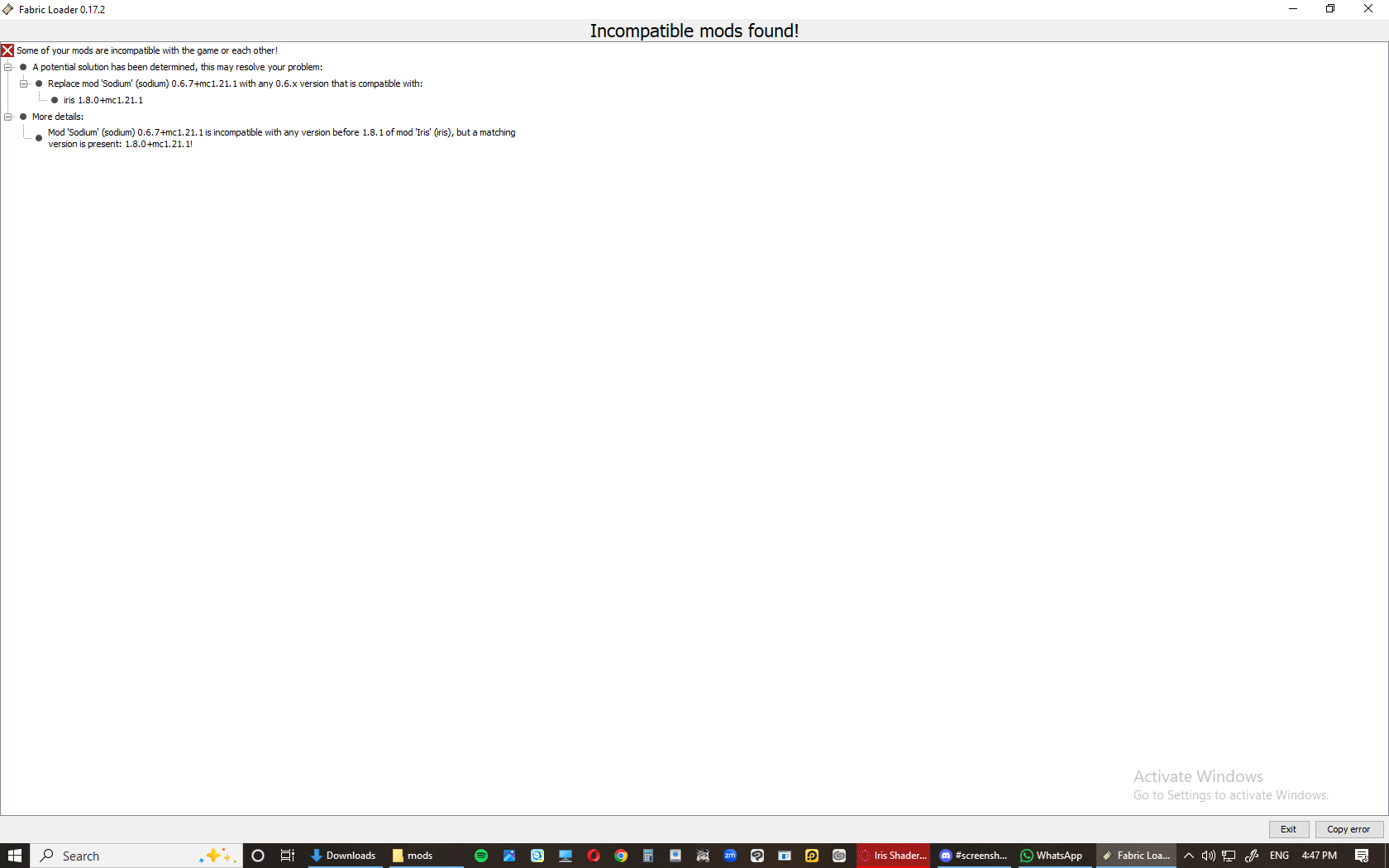This screenshot has height=868, width=1389.
Task: Switch to Discord #screenshots window
Action: [x=974, y=856]
